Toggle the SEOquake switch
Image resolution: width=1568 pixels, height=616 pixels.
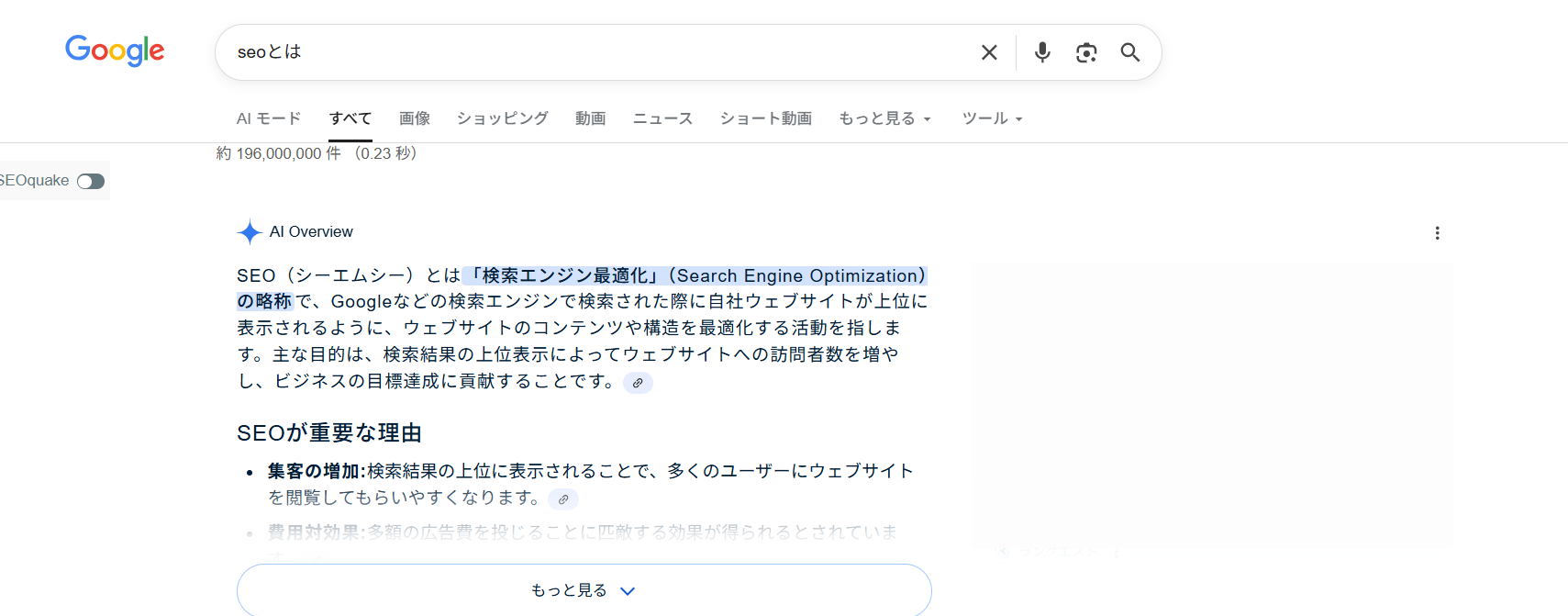pos(90,181)
